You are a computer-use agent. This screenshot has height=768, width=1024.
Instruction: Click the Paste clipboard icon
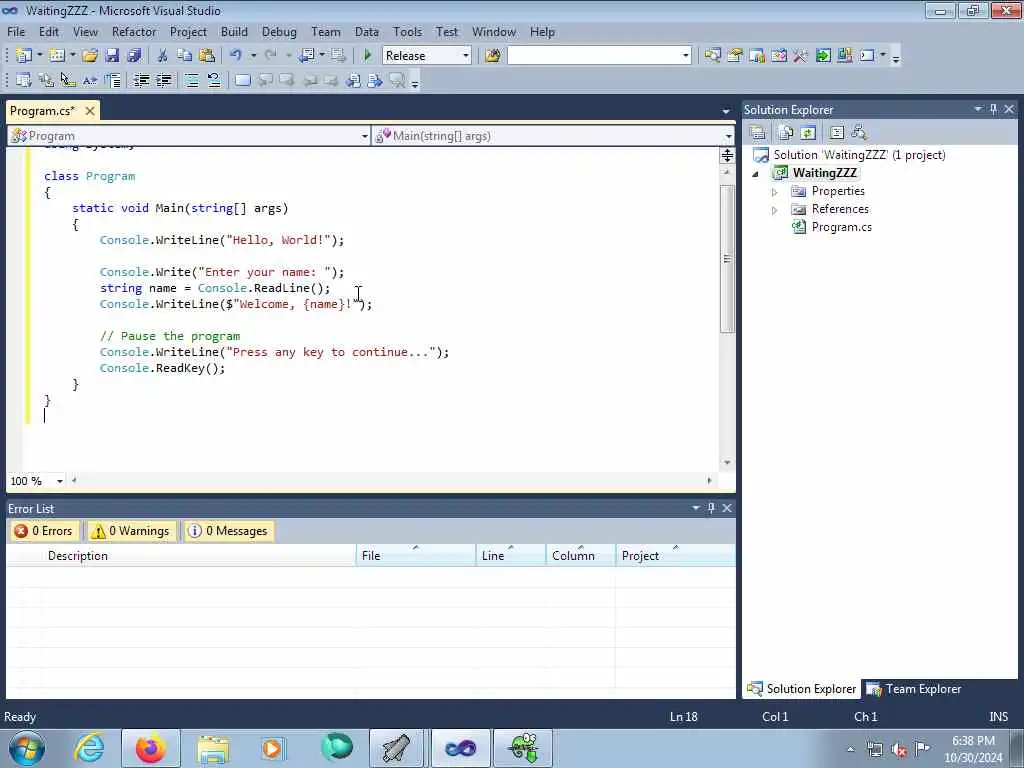(207, 56)
